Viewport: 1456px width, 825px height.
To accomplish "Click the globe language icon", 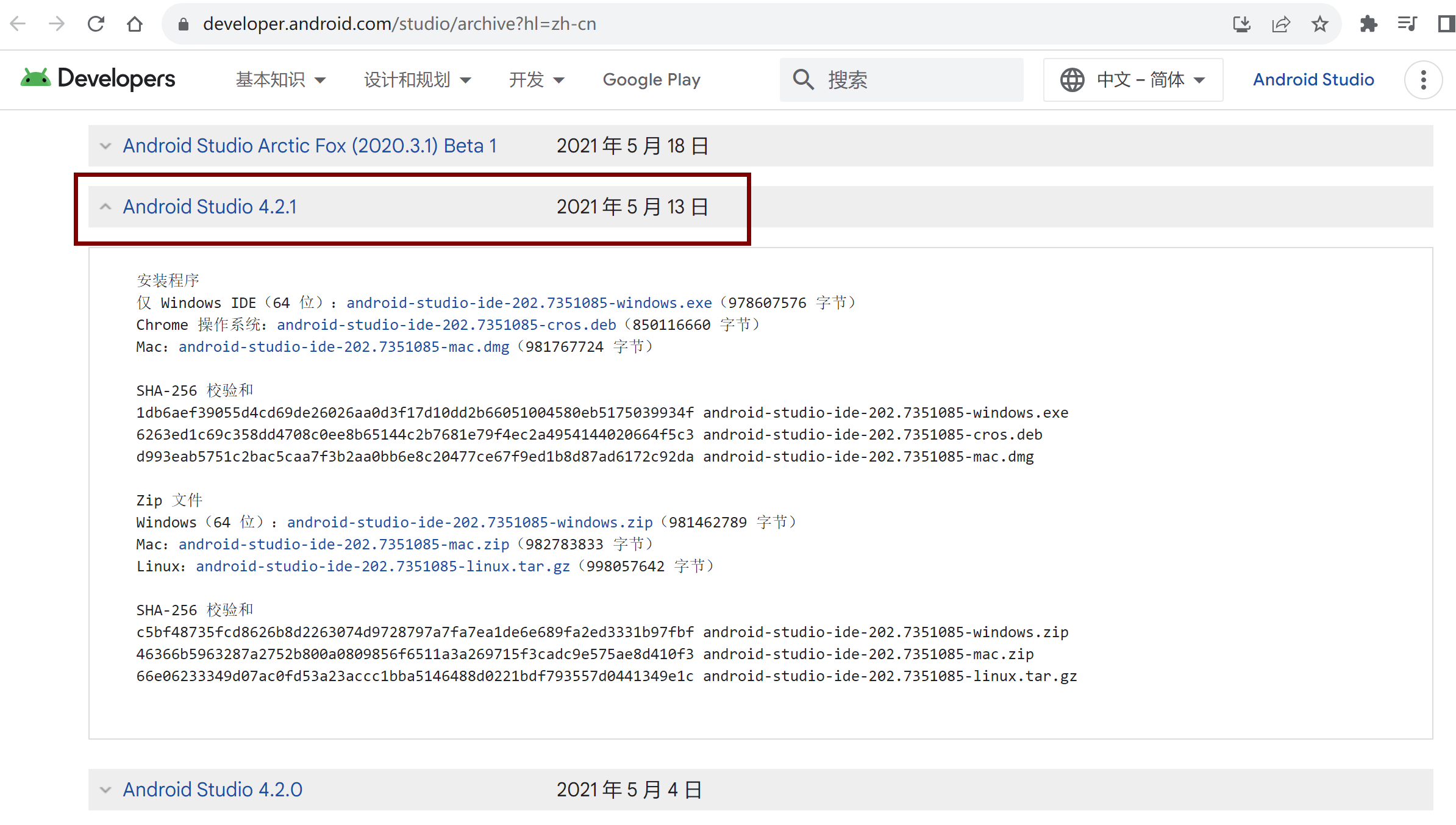I will pos(1072,80).
